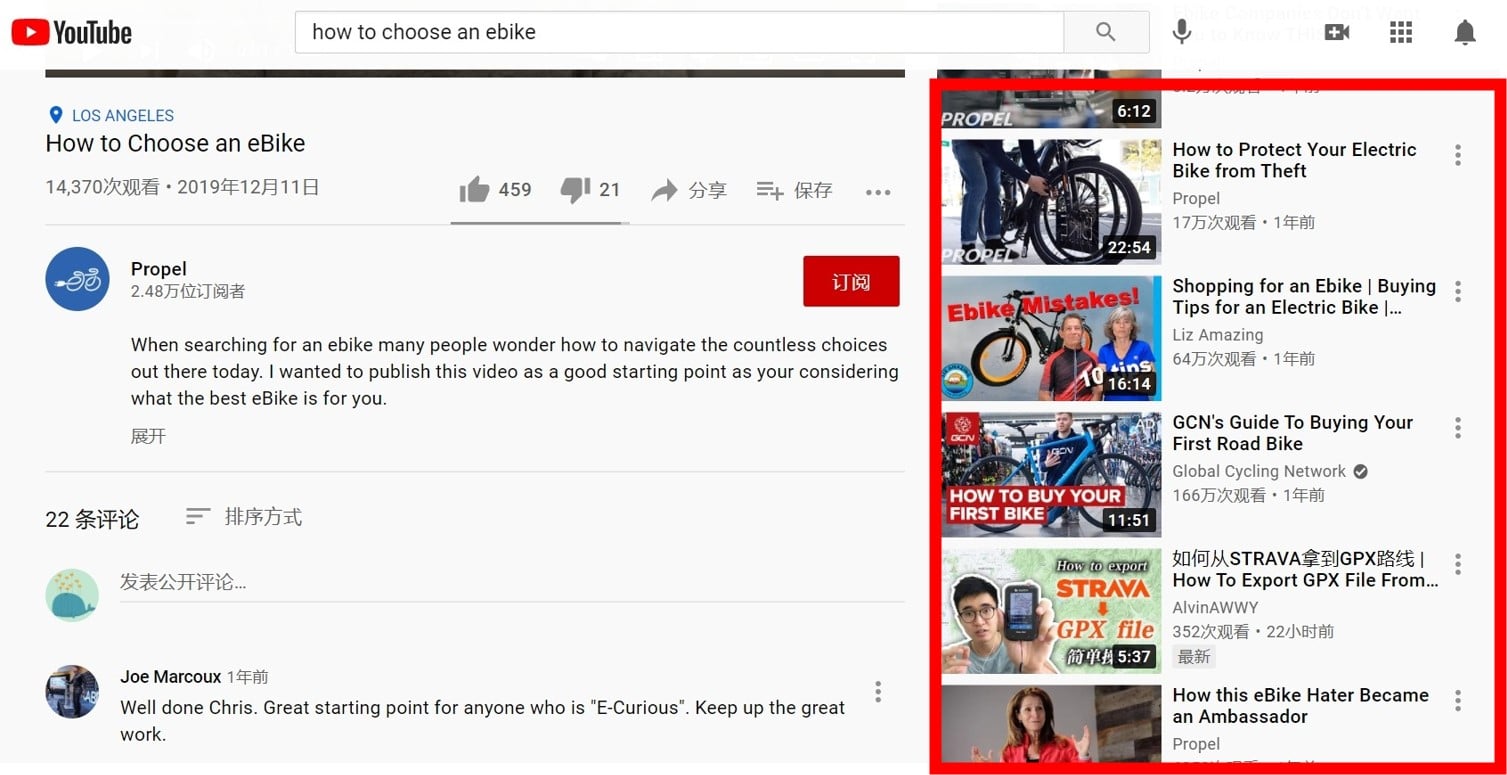Viewport: 1507px width, 775px height.
Task: Open comment sort order dropdown (排序方式)
Action: [x=244, y=517]
